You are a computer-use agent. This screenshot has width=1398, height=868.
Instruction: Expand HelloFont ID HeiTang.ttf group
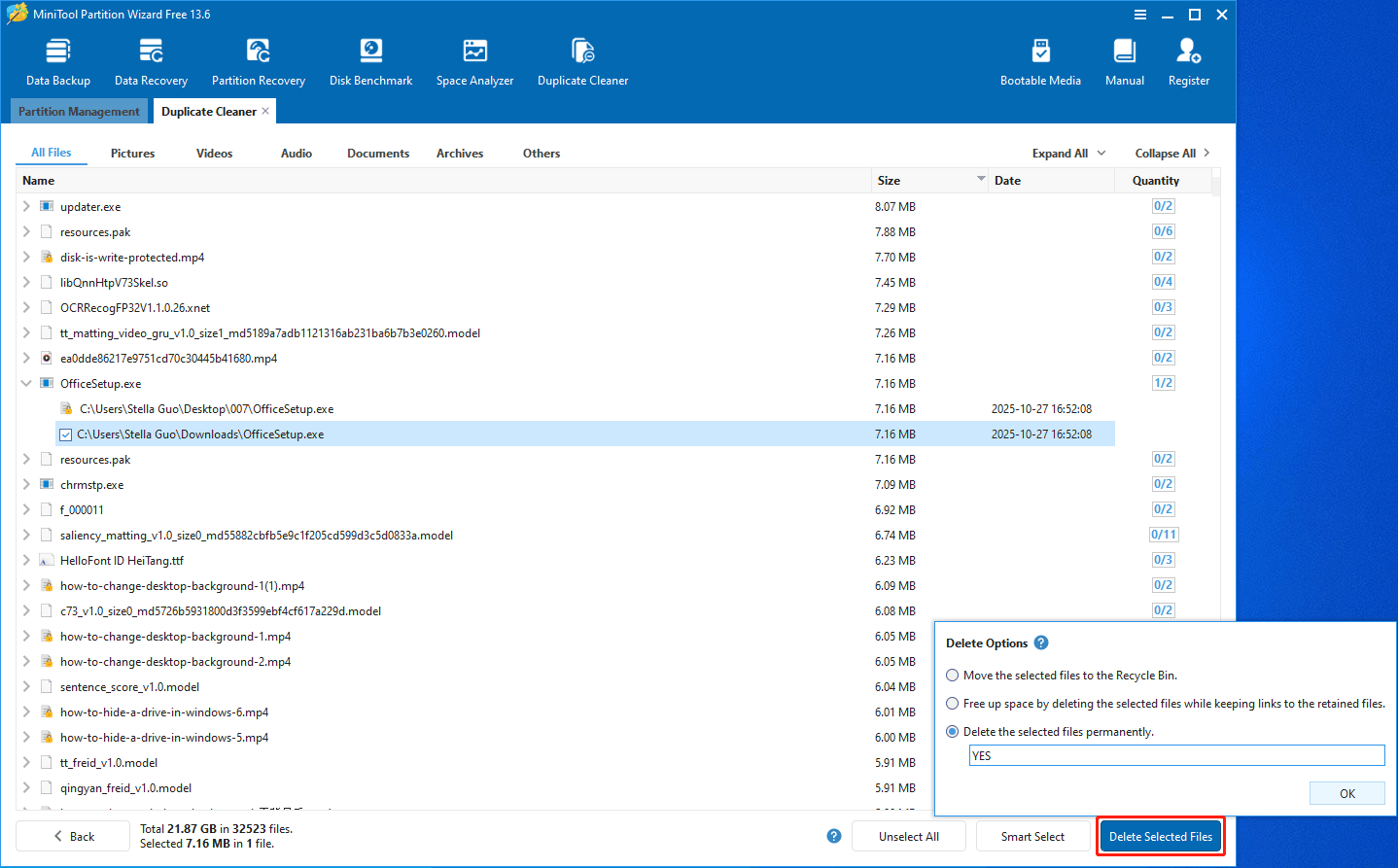coord(26,560)
